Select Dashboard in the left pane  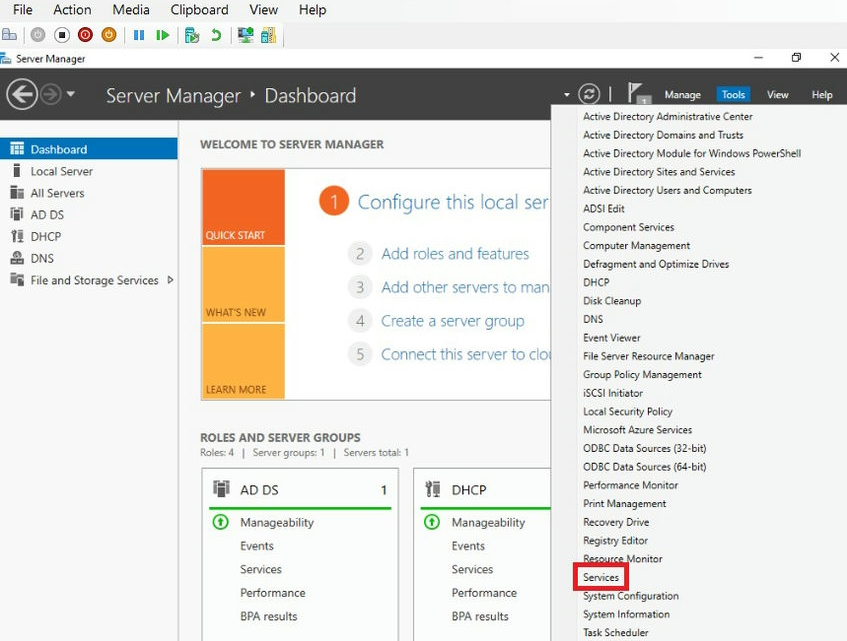pyautogui.click(x=89, y=149)
